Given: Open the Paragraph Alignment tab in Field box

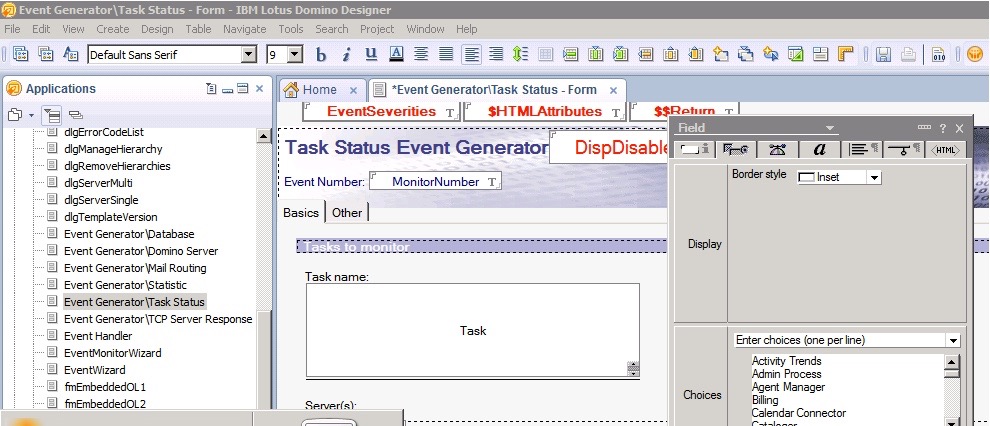Looking at the screenshot, I should coord(862,150).
